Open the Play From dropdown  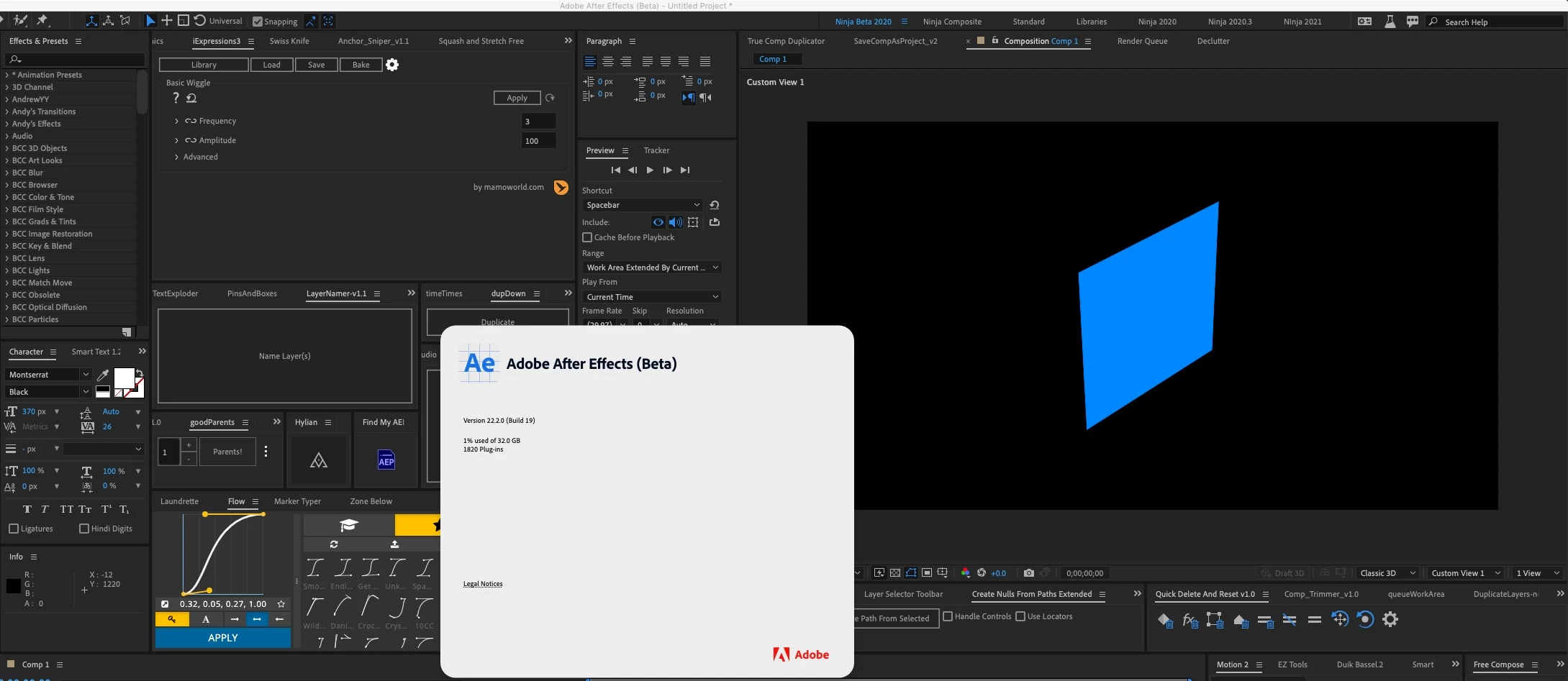(651, 297)
